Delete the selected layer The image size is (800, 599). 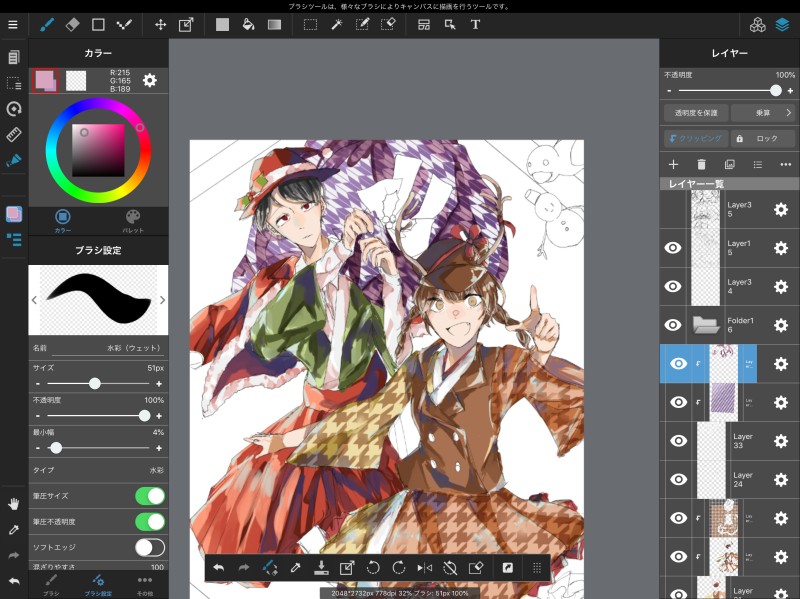click(x=702, y=164)
